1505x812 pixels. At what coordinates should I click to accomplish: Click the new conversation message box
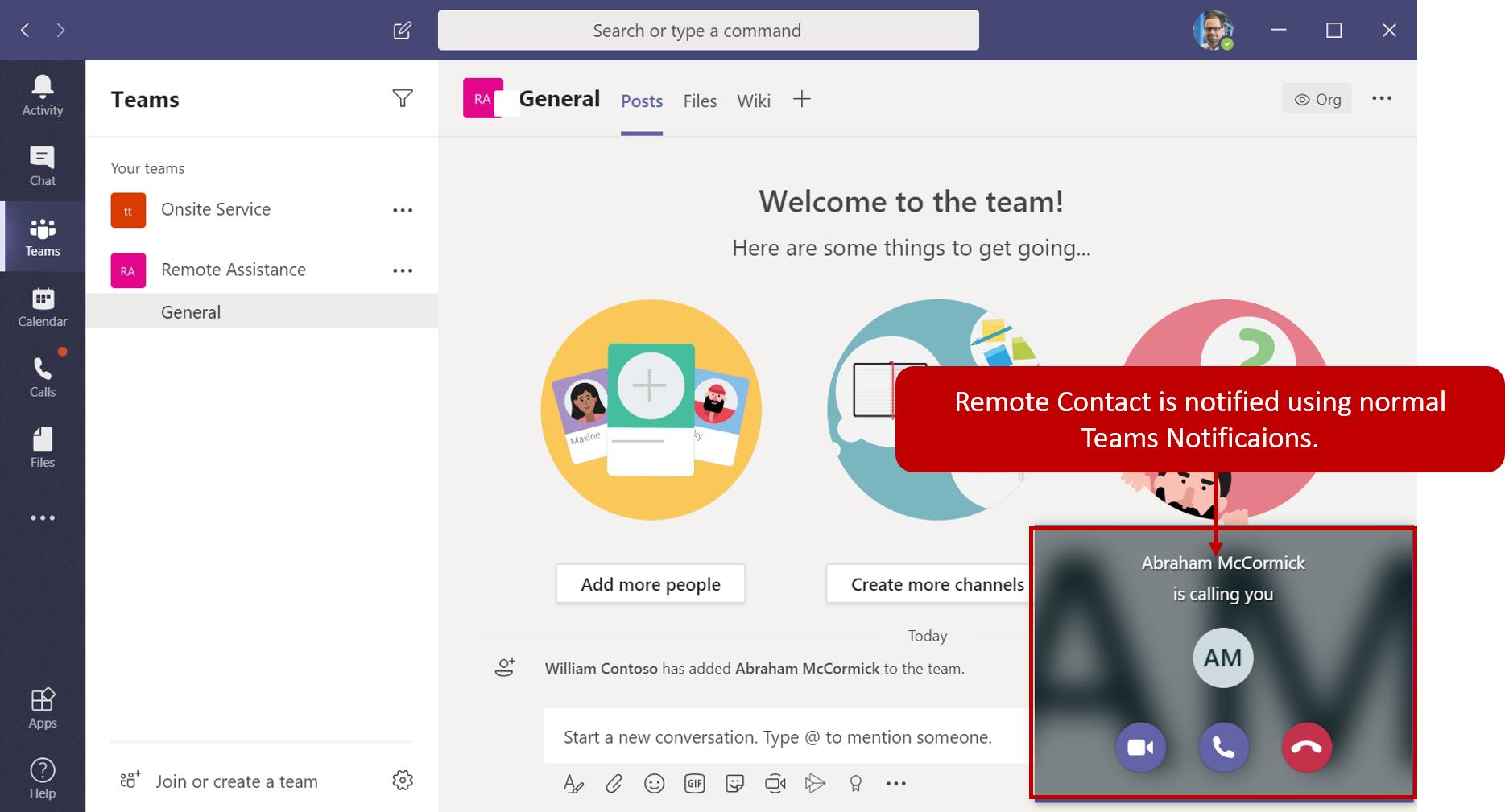pos(786,736)
